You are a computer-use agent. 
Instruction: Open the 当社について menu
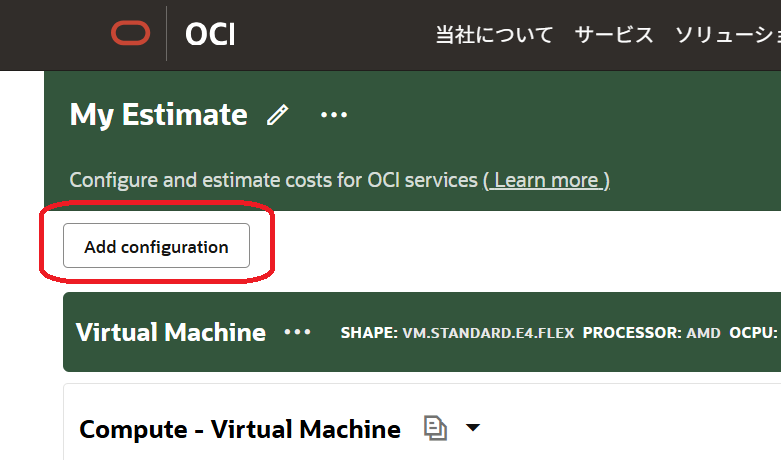pyautogui.click(x=494, y=35)
